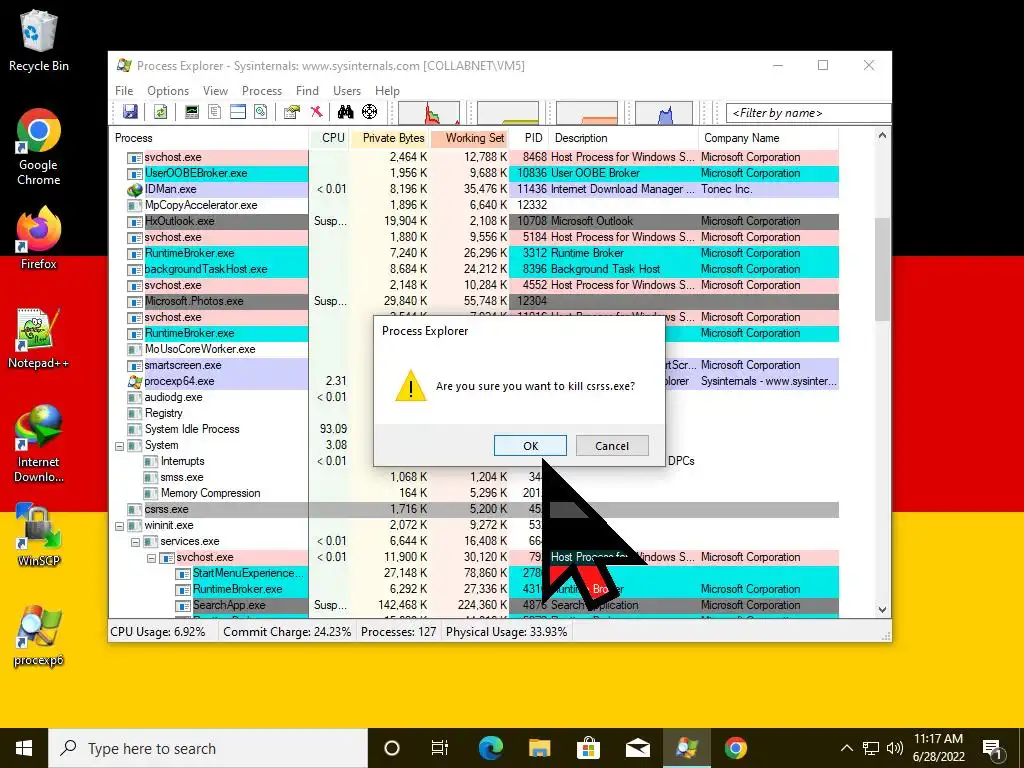Click the CPU Usage 6.92% status entry
1024x768 pixels.
158,632
